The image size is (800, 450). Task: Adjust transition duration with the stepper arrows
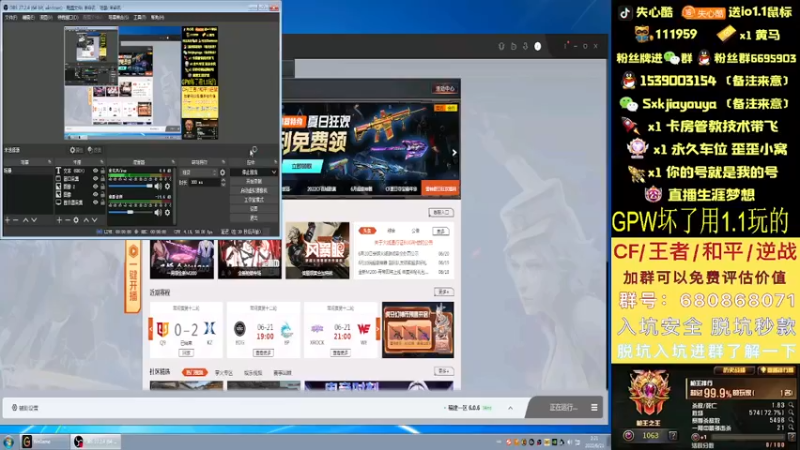coord(223,182)
